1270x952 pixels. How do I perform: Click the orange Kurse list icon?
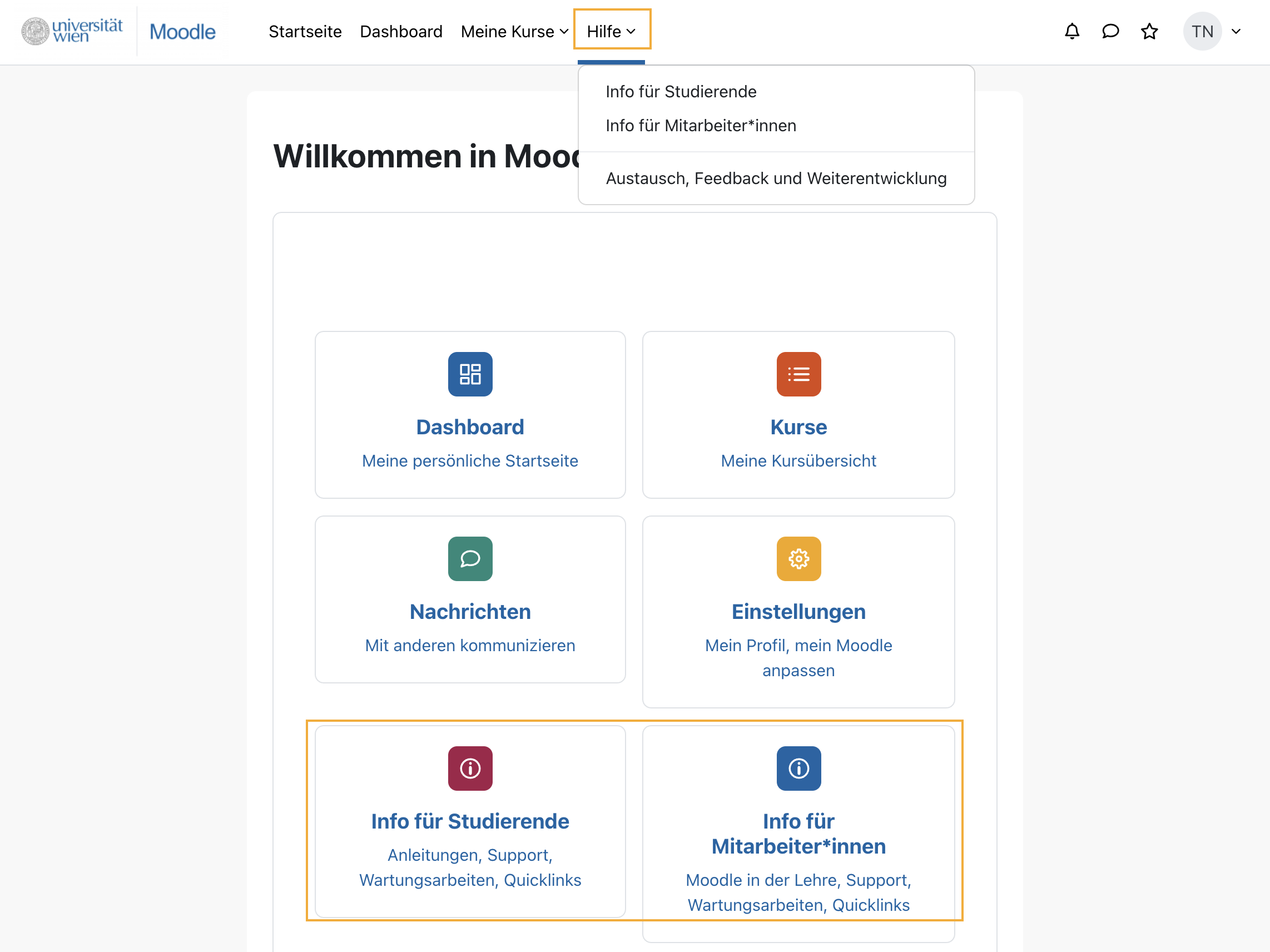(x=798, y=374)
